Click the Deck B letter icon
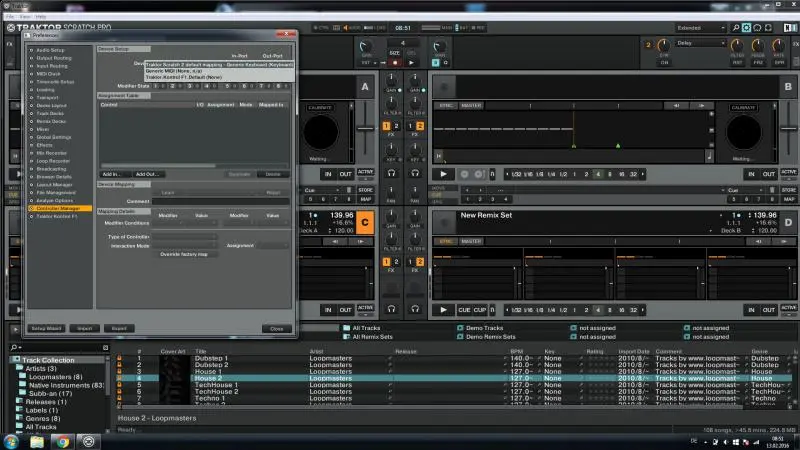This screenshot has width=800, height=450. point(788,86)
